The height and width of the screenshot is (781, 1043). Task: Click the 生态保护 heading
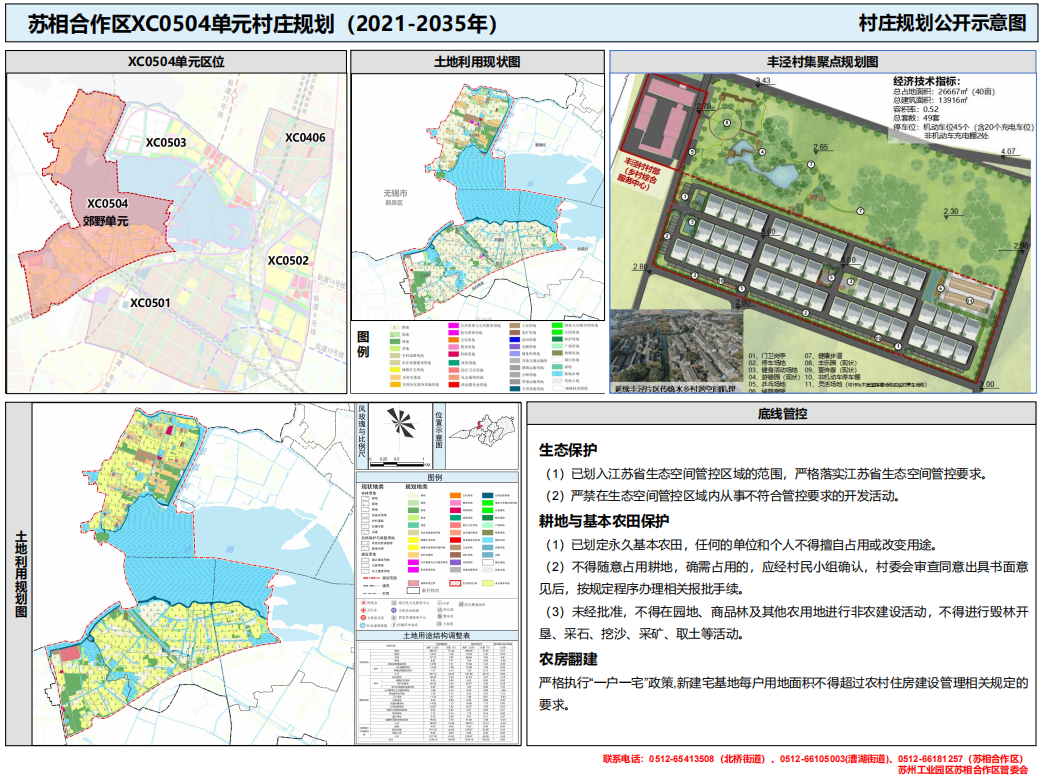[x=568, y=449]
